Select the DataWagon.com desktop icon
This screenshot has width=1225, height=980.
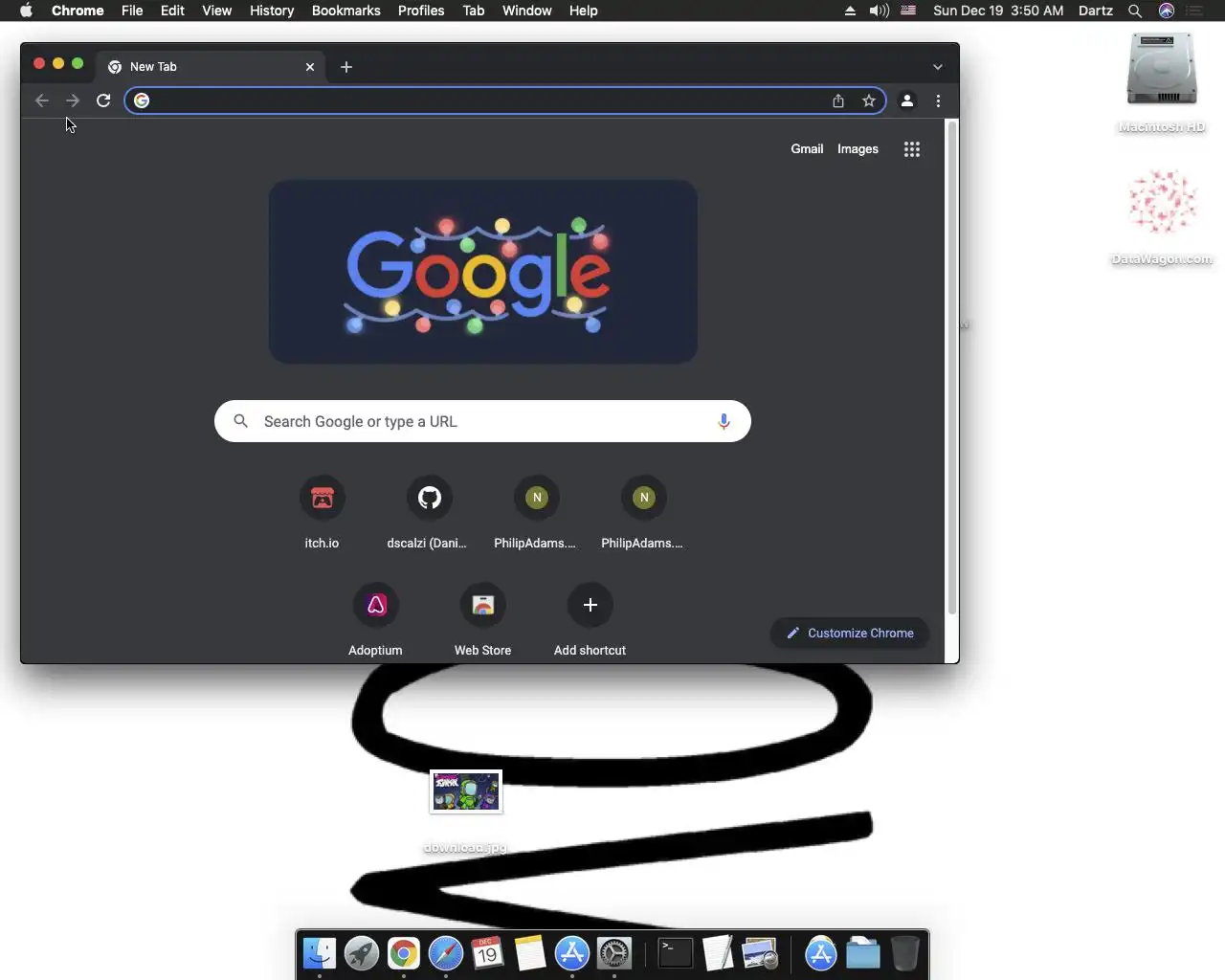tap(1162, 217)
